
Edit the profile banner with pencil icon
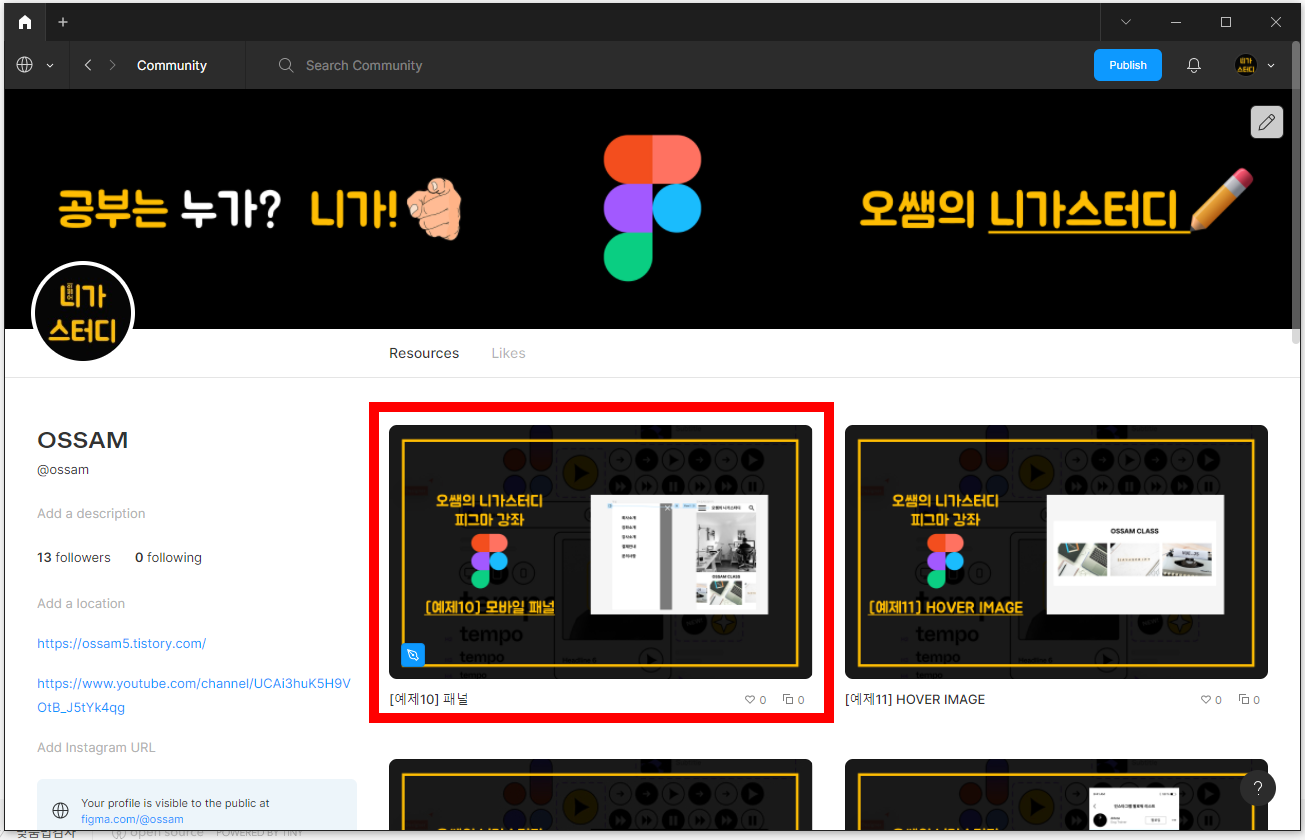click(1267, 122)
